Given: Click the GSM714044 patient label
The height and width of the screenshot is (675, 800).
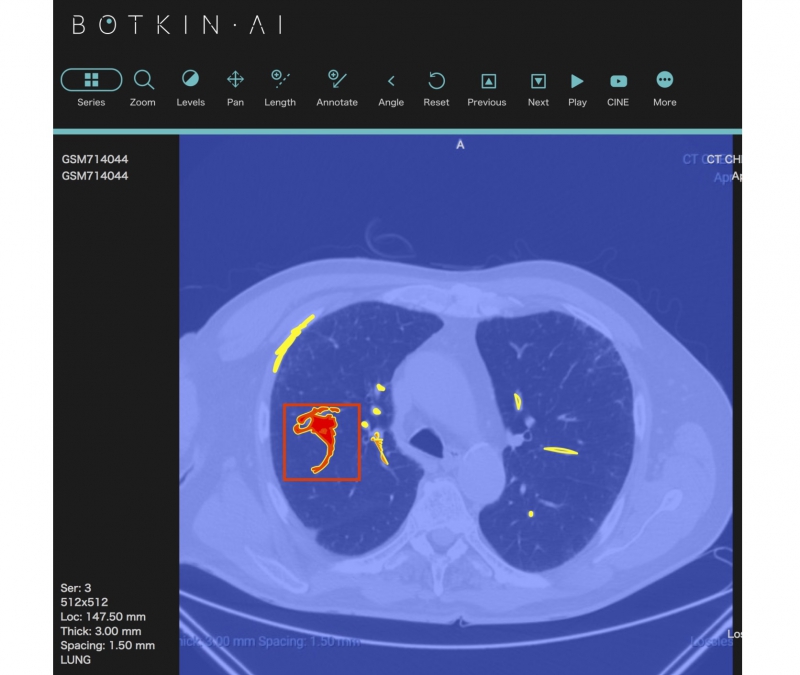Looking at the screenshot, I should click(95, 159).
